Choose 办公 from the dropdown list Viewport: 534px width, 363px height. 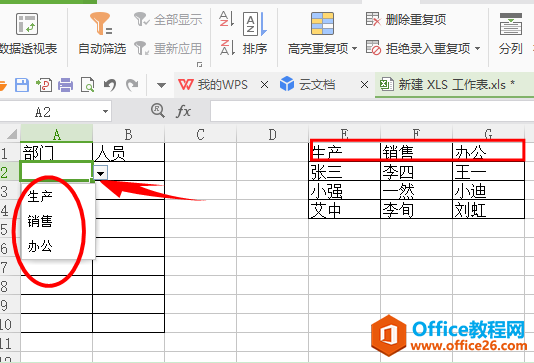point(58,246)
